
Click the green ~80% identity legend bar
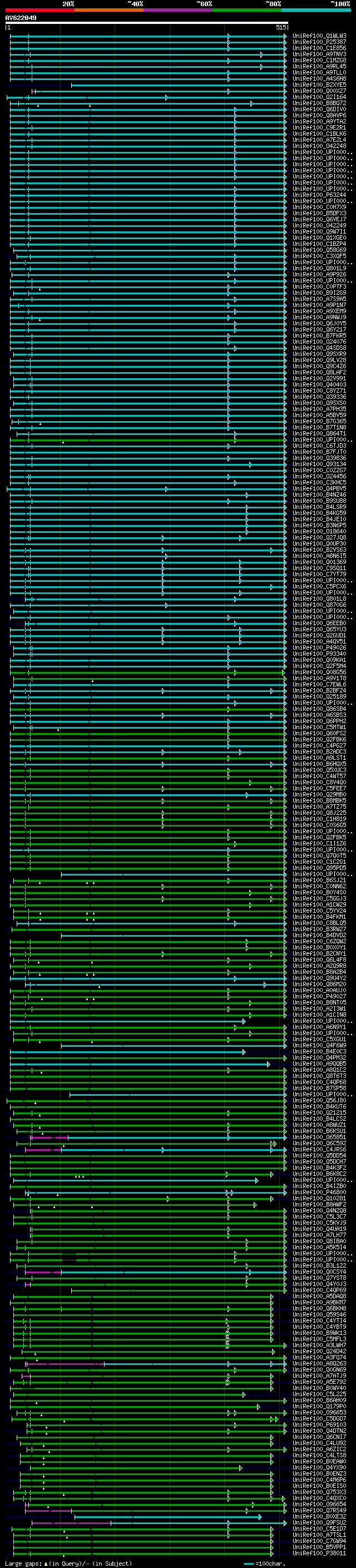[247, 10]
